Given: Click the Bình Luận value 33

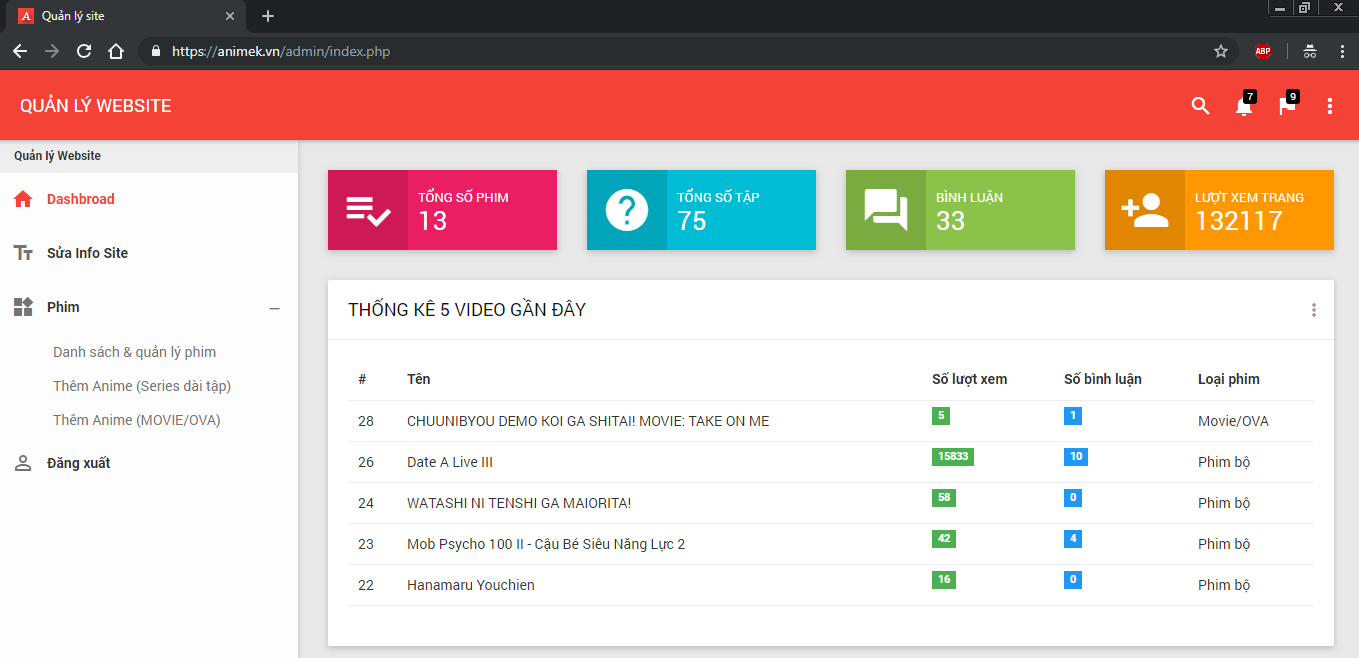Looking at the screenshot, I should (x=951, y=221).
